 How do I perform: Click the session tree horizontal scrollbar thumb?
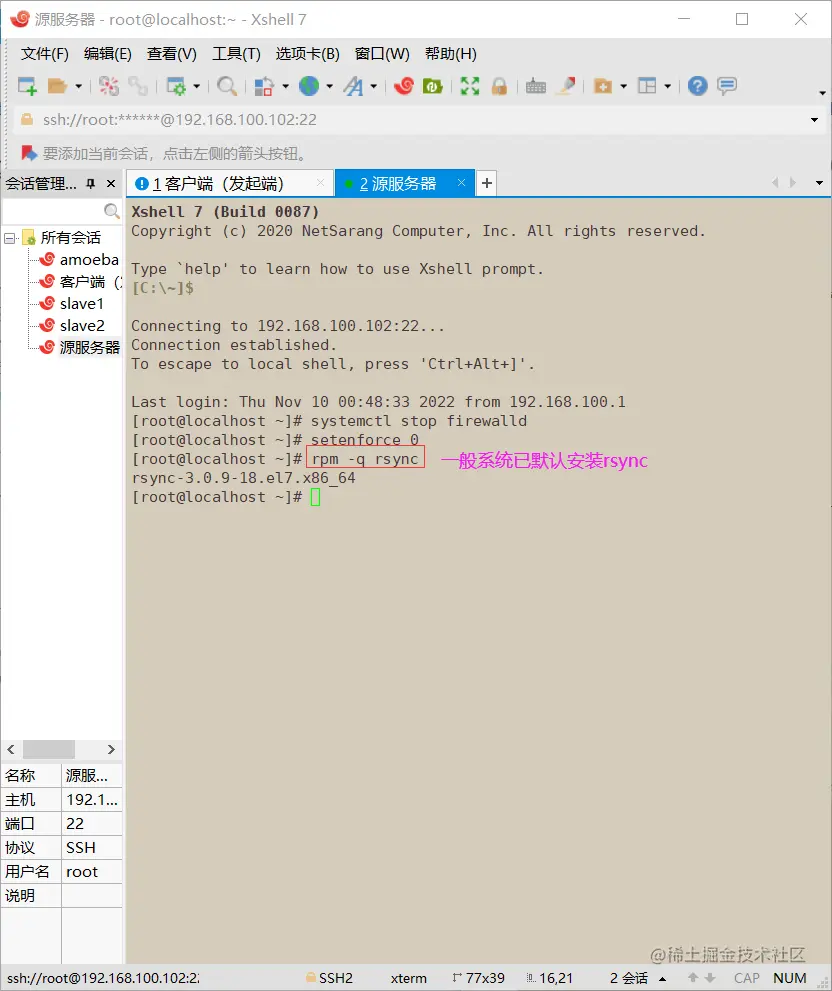[x=49, y=750]
